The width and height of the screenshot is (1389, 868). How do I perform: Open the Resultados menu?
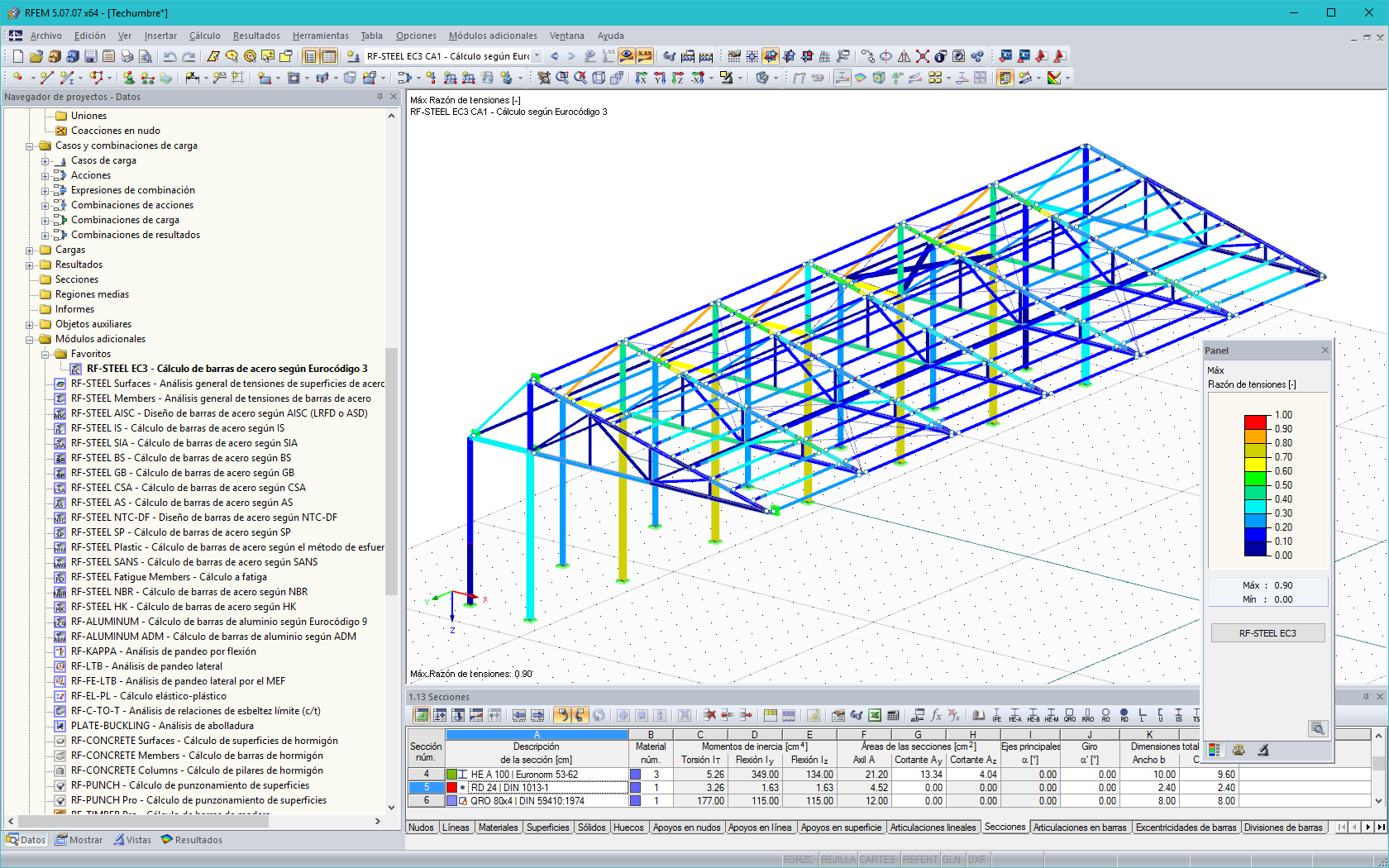click(256, 36)
